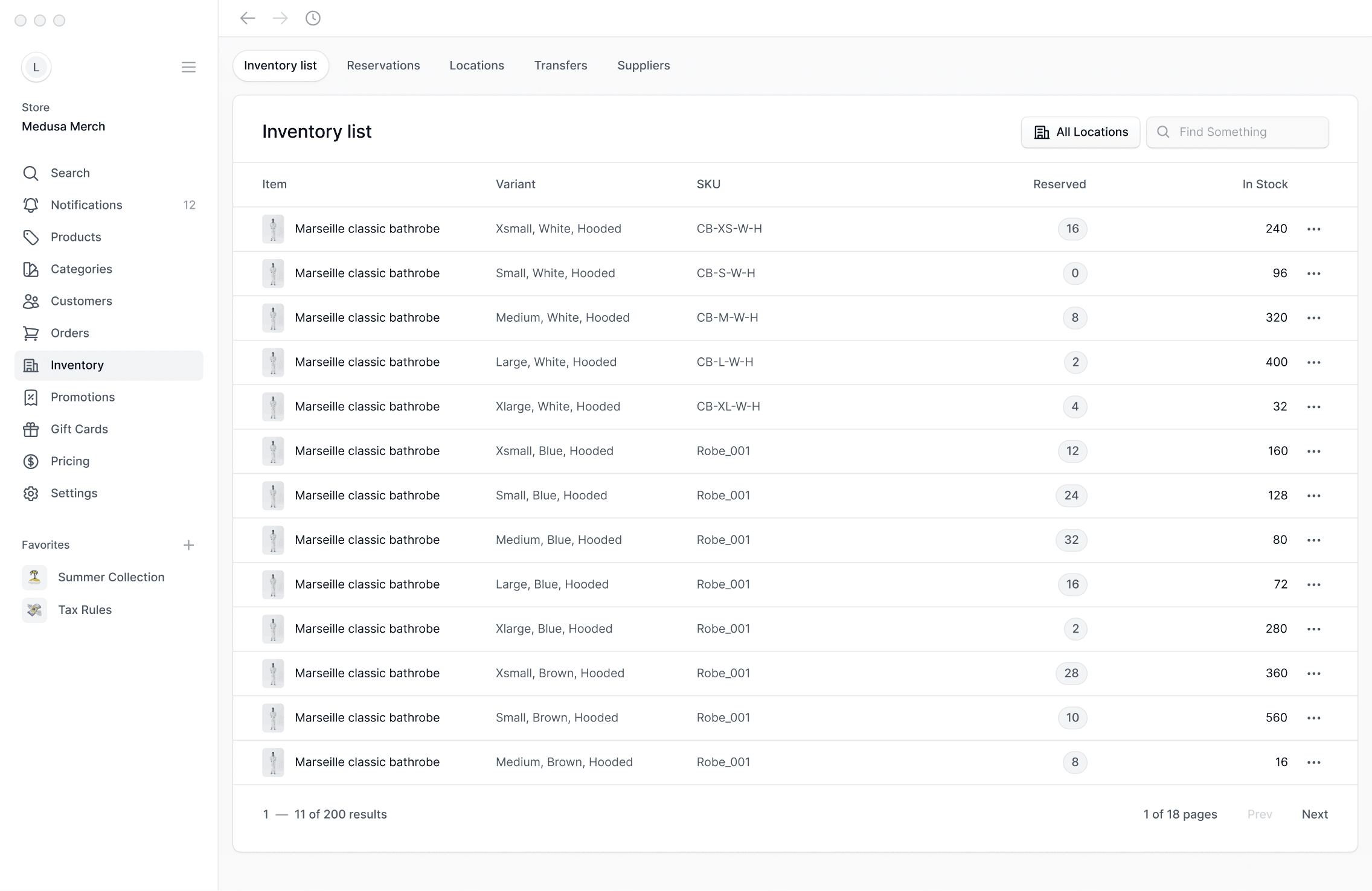Open the Orders section
Viewport: 1372px width, 891px height.
69,333
